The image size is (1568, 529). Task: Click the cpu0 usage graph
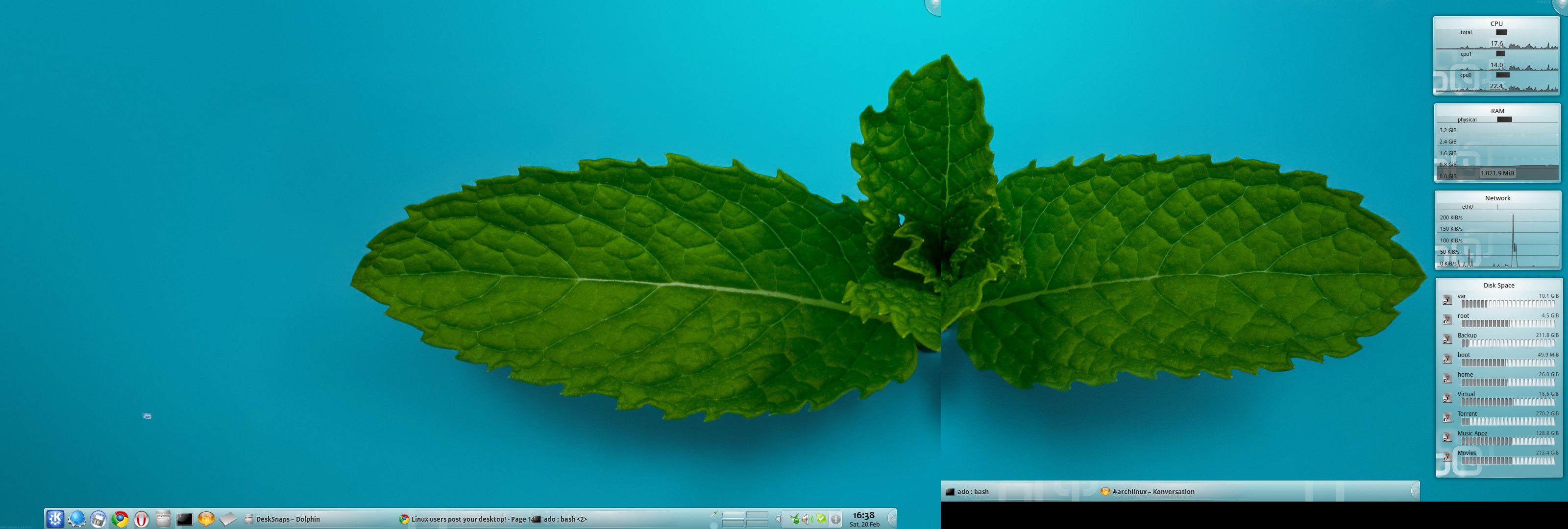tap(1497, 85)
